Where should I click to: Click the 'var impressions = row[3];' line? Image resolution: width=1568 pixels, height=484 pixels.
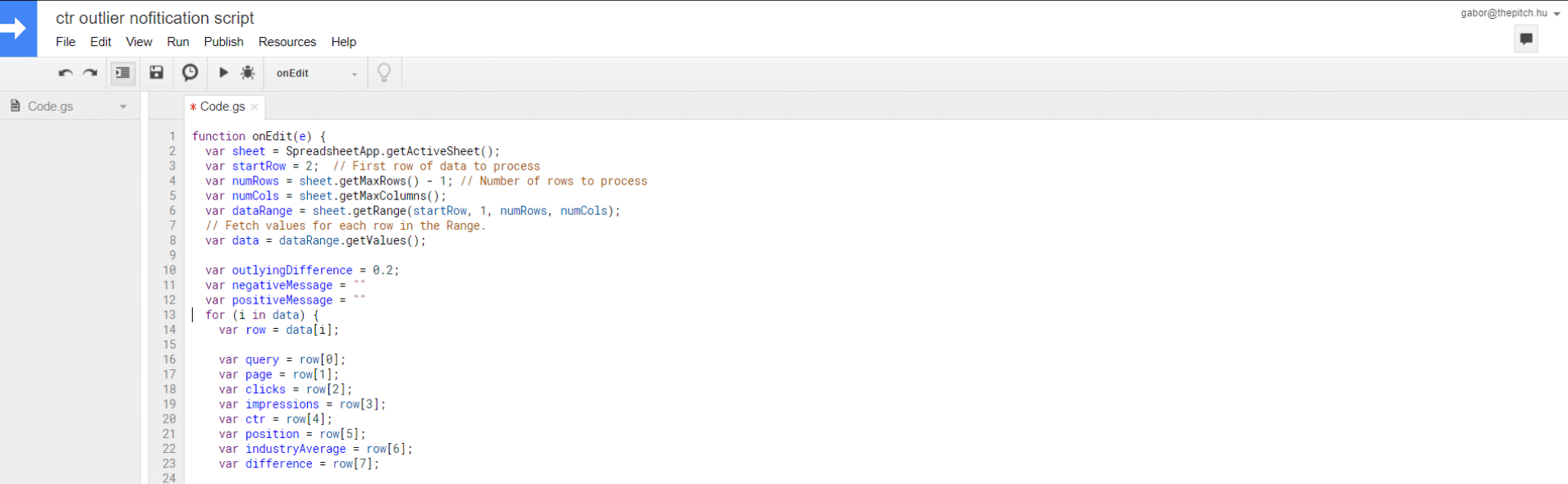click(x=302, y=404)
